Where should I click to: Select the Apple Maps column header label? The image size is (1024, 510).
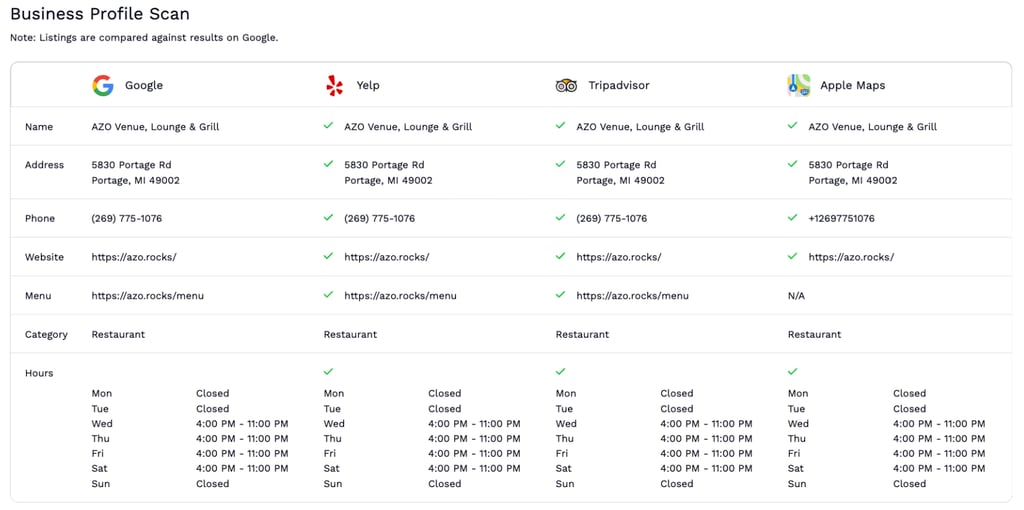(852, 86)
